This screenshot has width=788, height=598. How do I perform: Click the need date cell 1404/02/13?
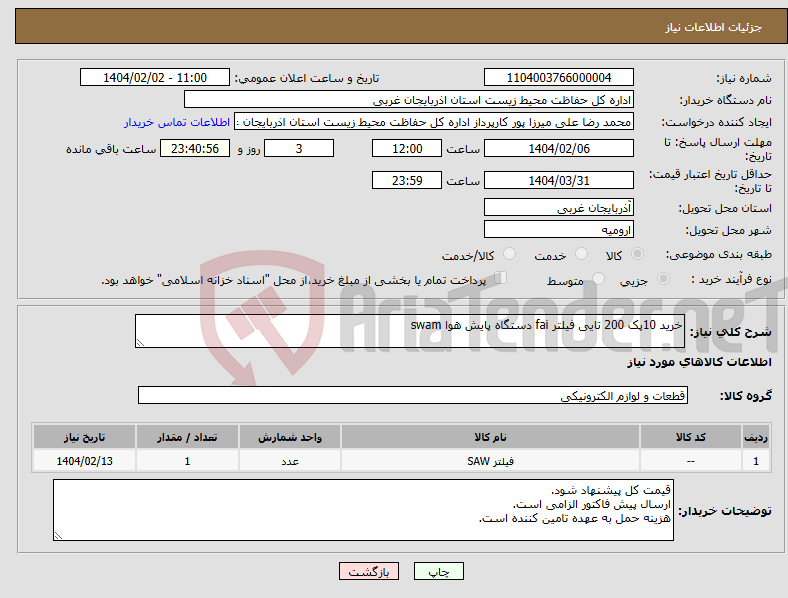pos(84,461)
